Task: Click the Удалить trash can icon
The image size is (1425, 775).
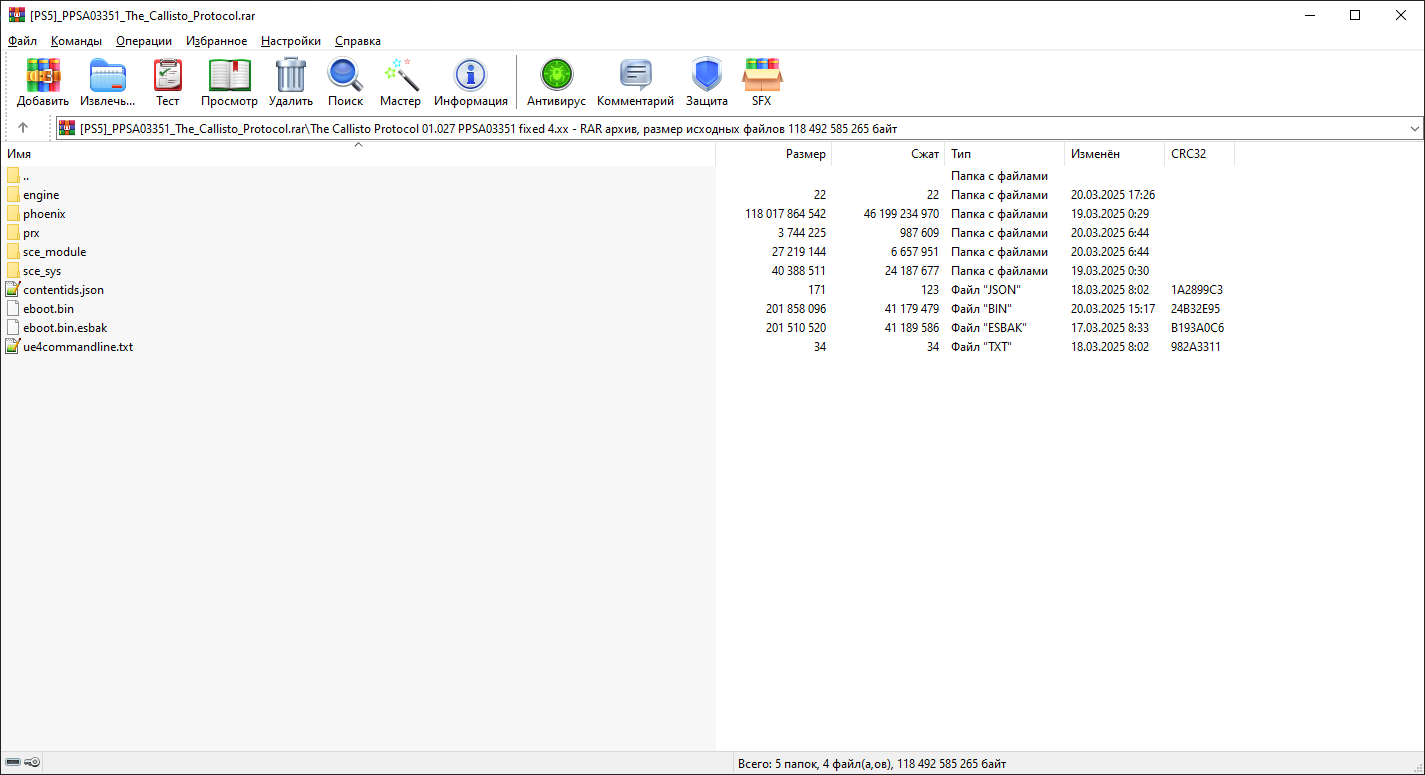Action: (x=290, y=75)
